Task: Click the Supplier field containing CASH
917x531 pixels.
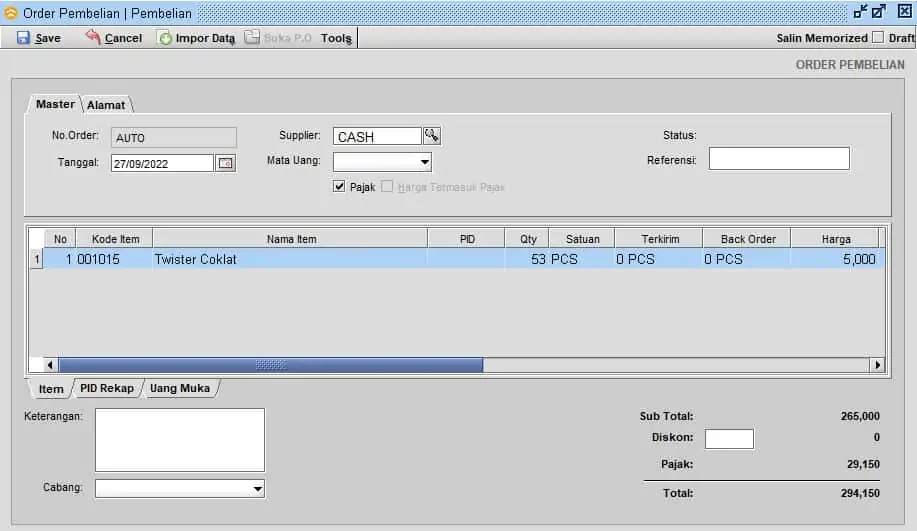Action: coord(377,136)
